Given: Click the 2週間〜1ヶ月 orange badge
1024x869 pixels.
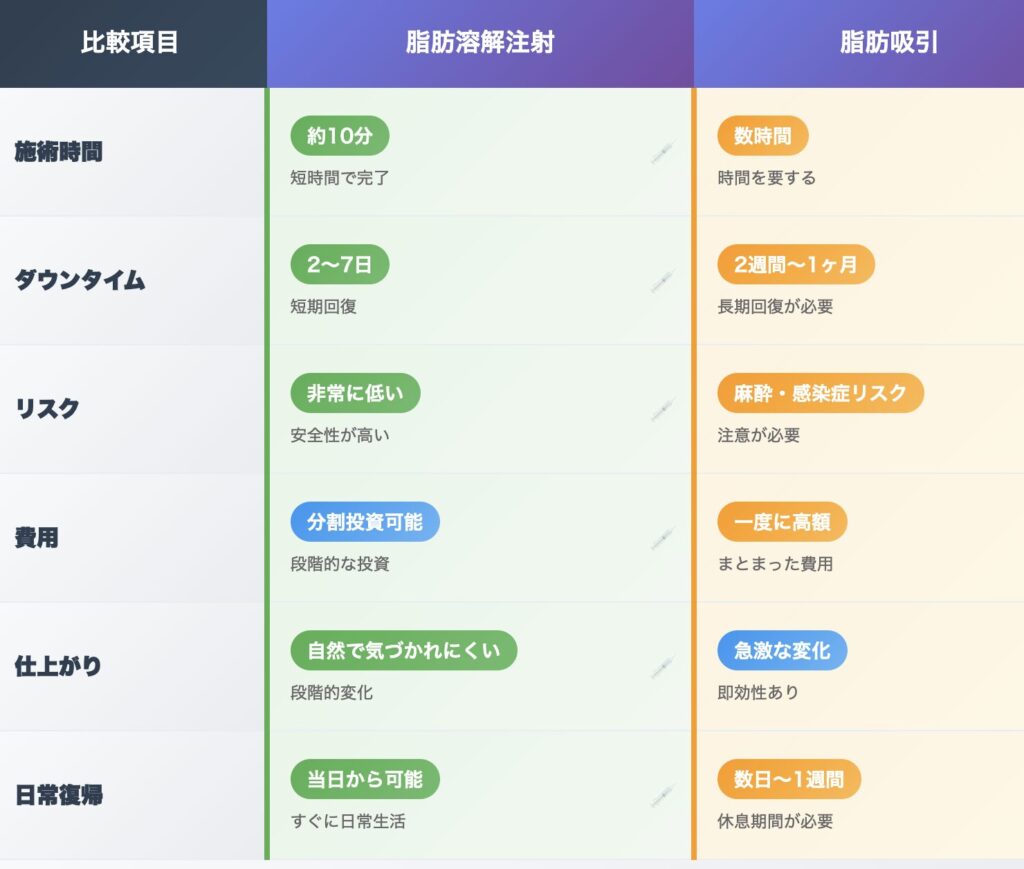Looking at the screenshot, I should [x=795, y=264].
